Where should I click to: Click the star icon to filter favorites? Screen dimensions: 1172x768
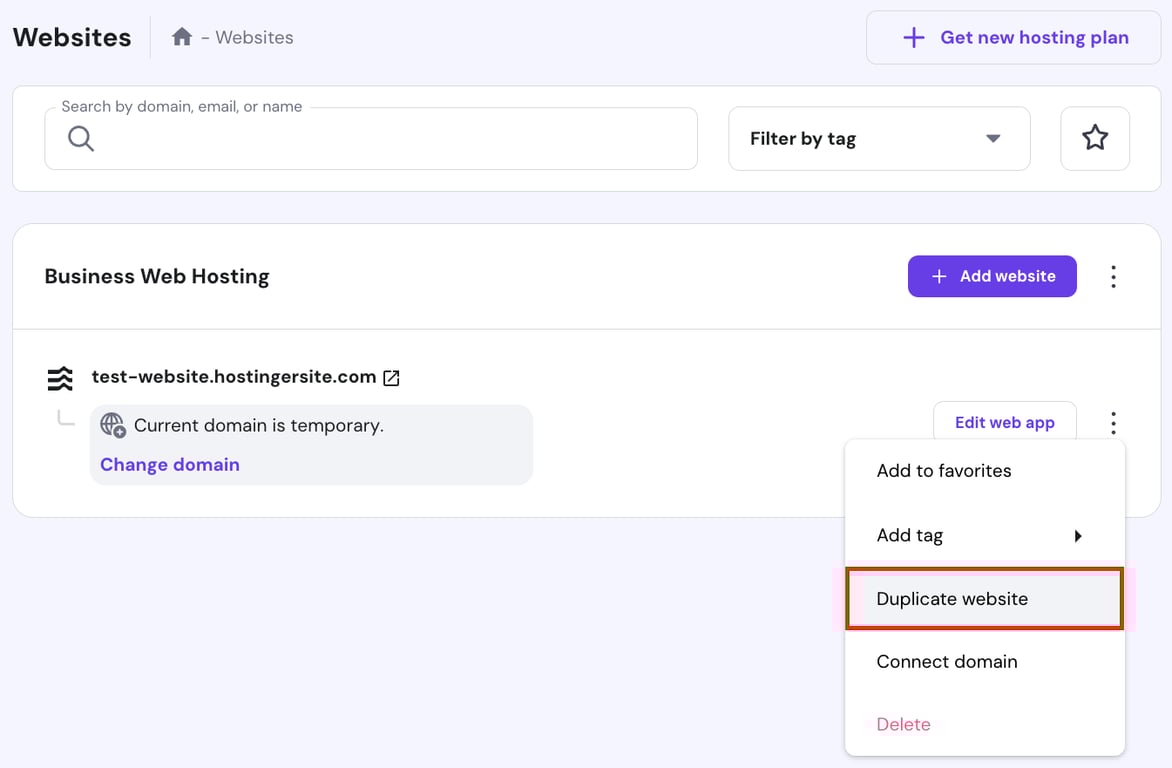coord(1095,138)
